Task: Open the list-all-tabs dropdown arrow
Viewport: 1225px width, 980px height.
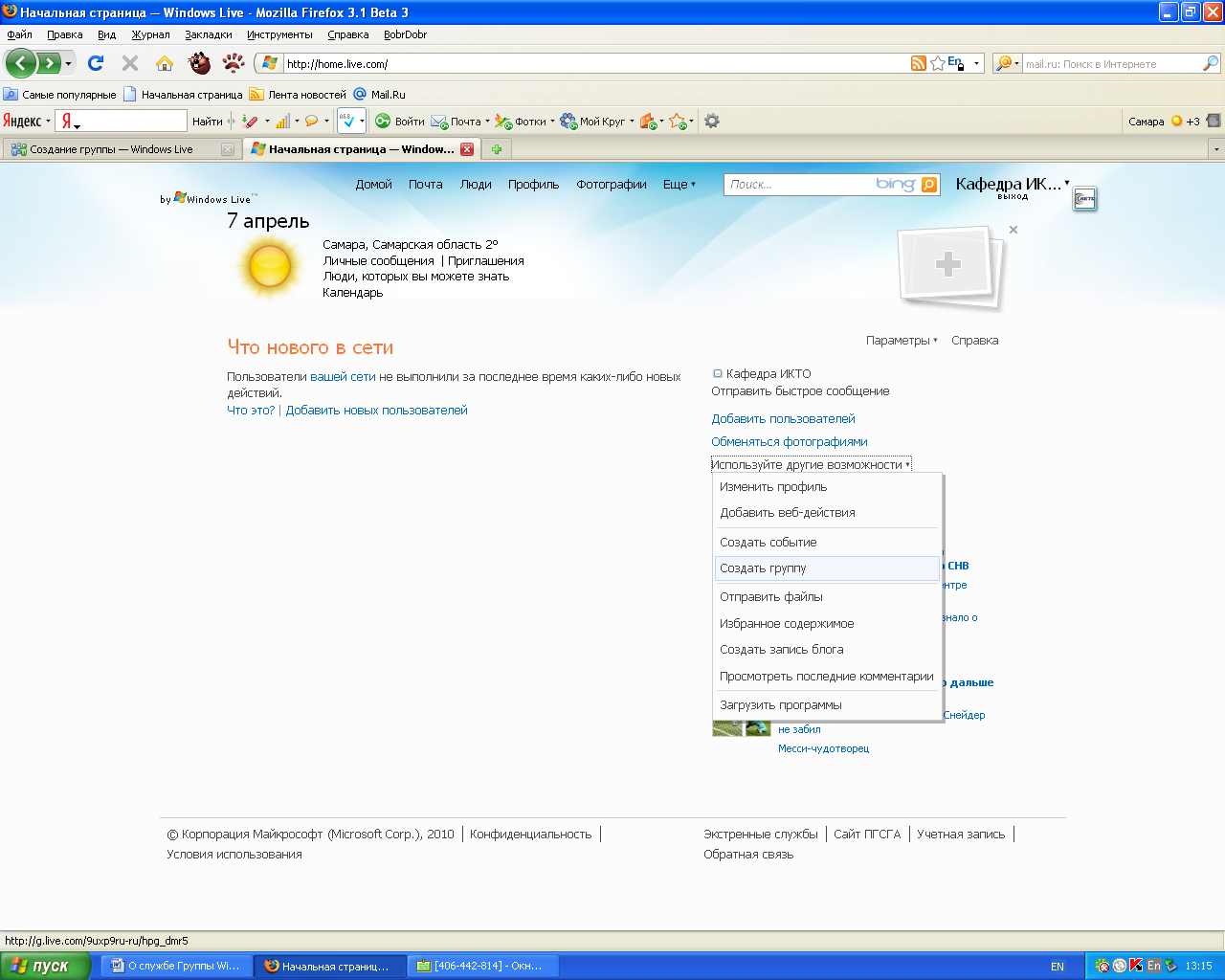Action: pyautogui.click(x=1216, y=149)
